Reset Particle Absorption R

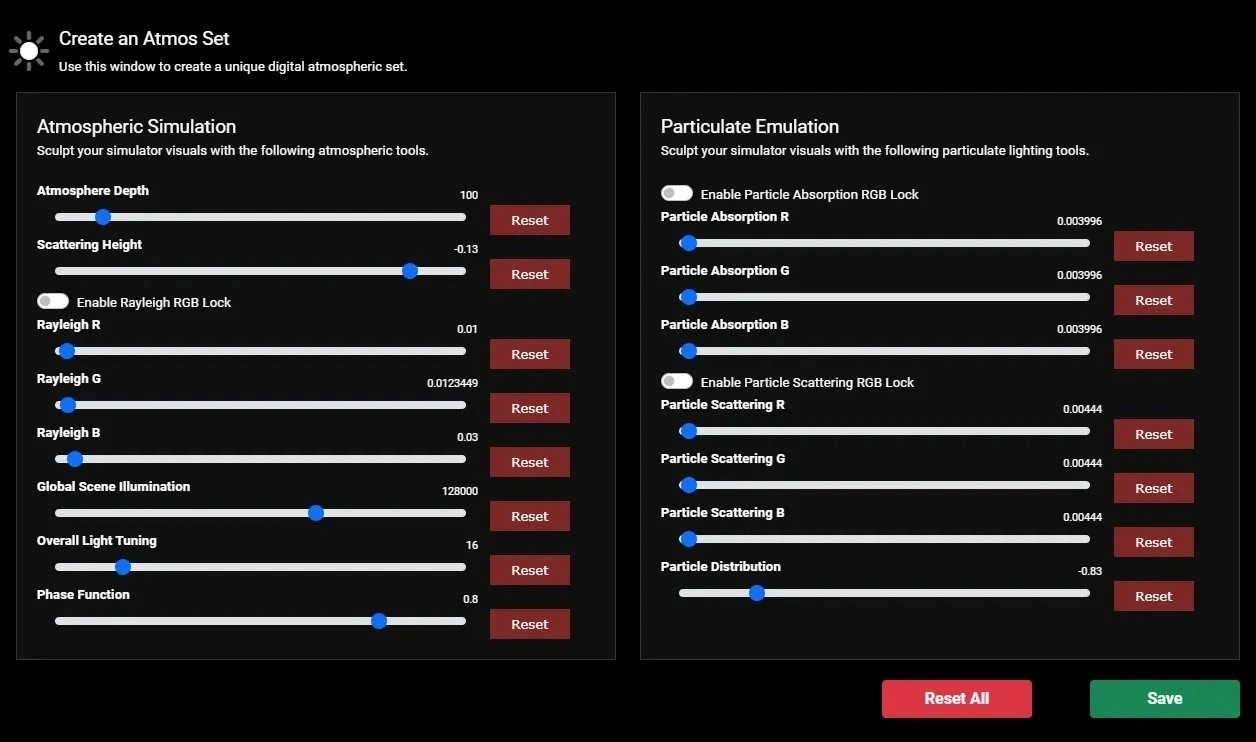[x=1153, y=246]
